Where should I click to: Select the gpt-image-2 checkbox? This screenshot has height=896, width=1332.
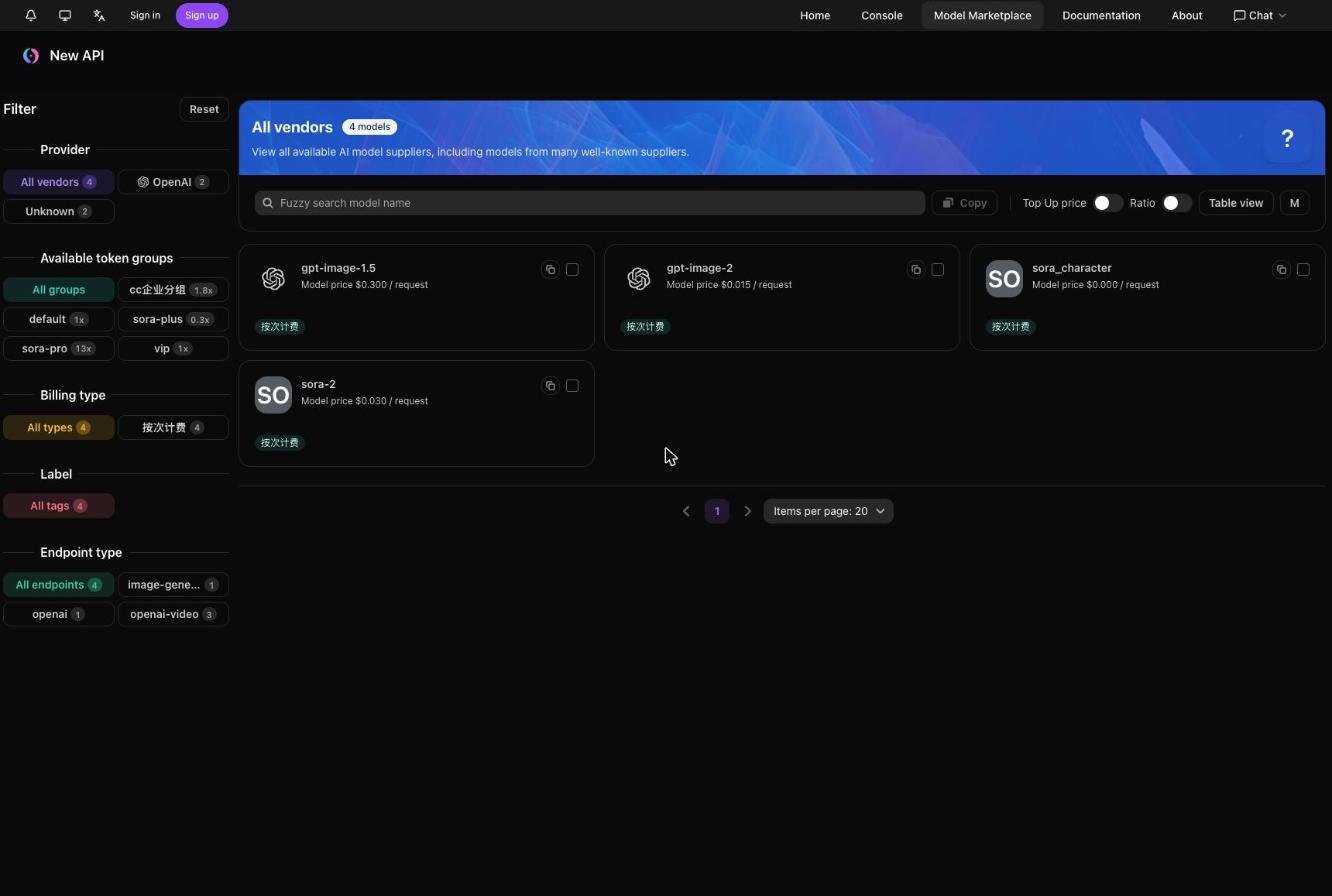937,269
